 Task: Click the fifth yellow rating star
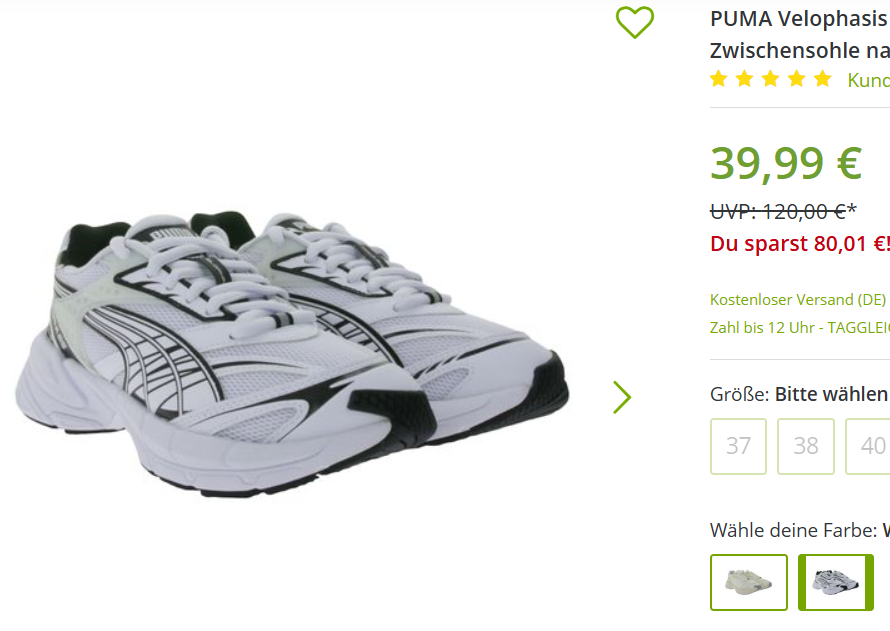(822, 78)
